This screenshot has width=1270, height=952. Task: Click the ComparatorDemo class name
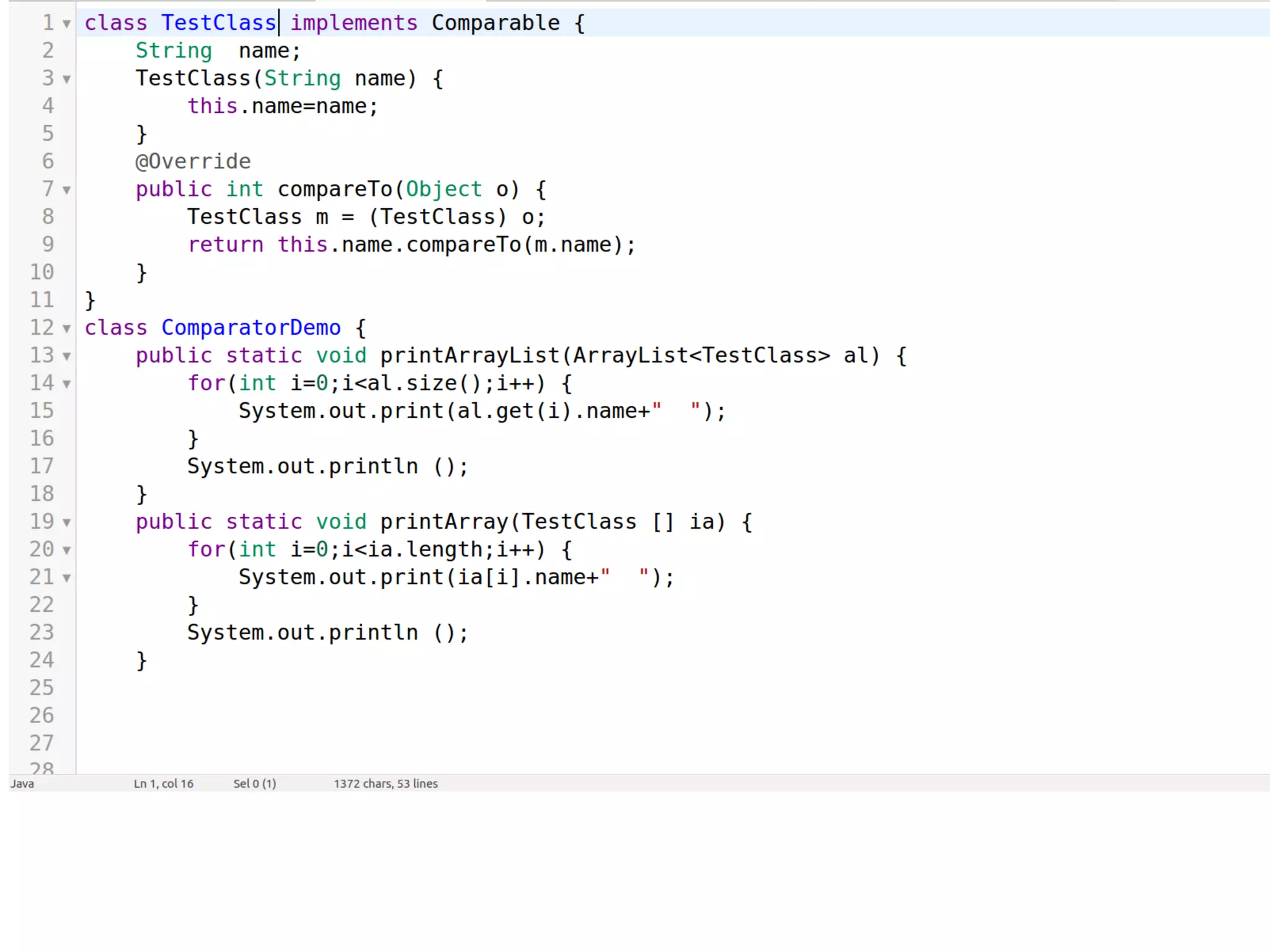(251, 328)
